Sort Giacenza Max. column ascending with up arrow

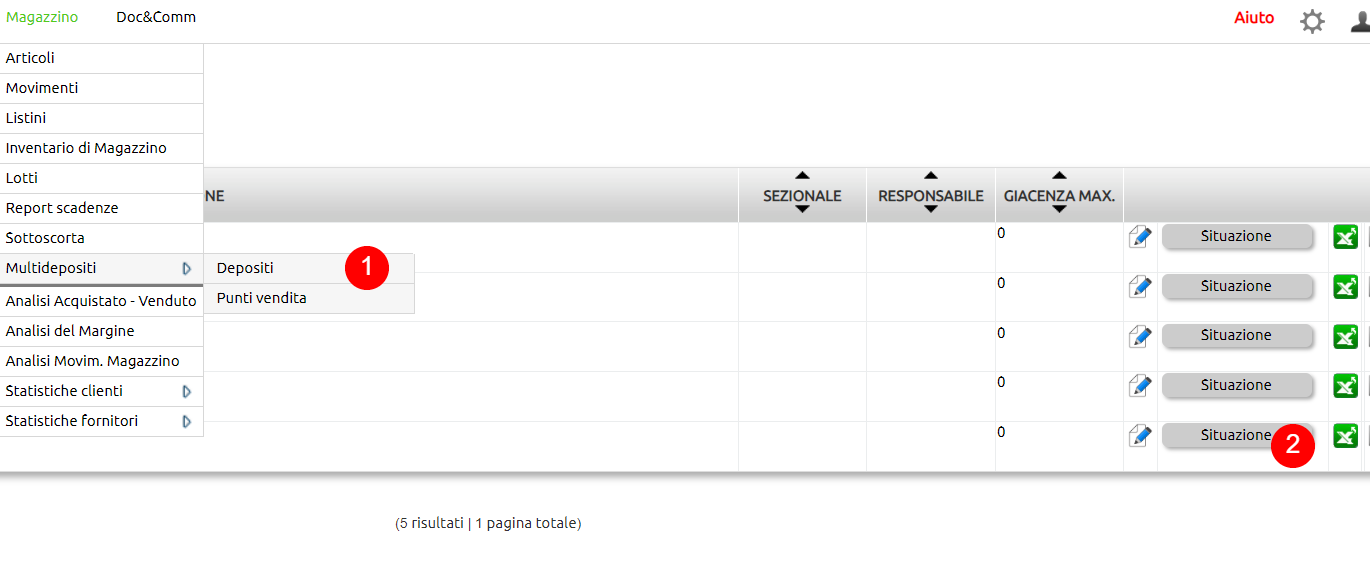(x=1059, y=176)
